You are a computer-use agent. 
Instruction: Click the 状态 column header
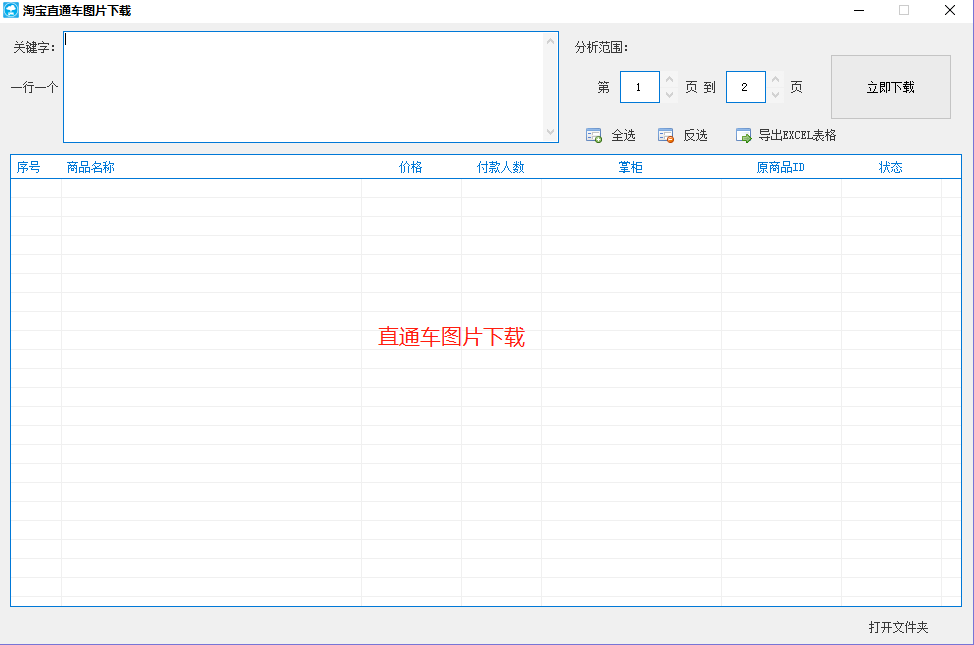891,167
